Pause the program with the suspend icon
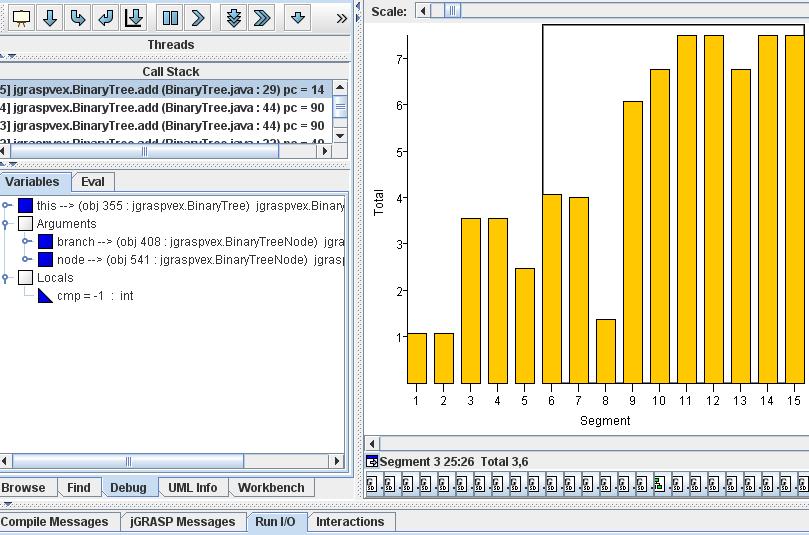 click(x=170, y=18)
